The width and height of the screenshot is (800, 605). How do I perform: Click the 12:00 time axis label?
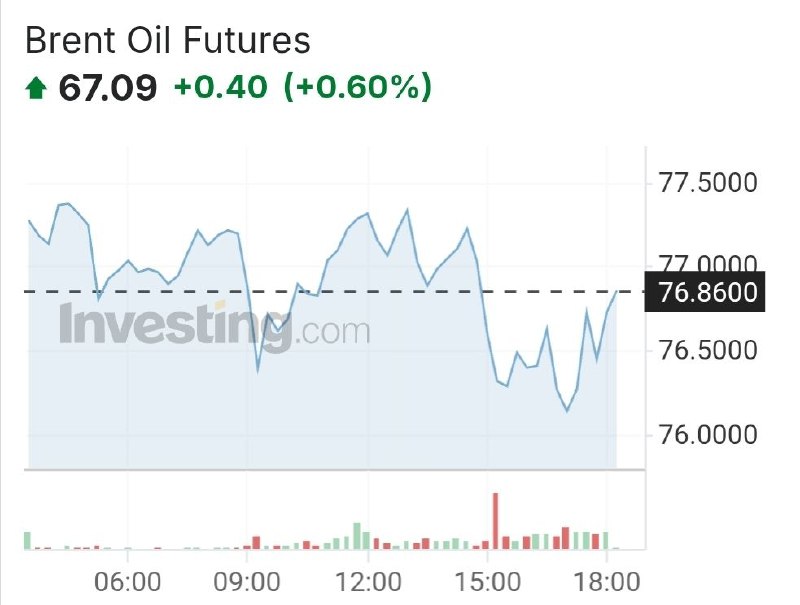pyautogui.click(x=368, y=582)
